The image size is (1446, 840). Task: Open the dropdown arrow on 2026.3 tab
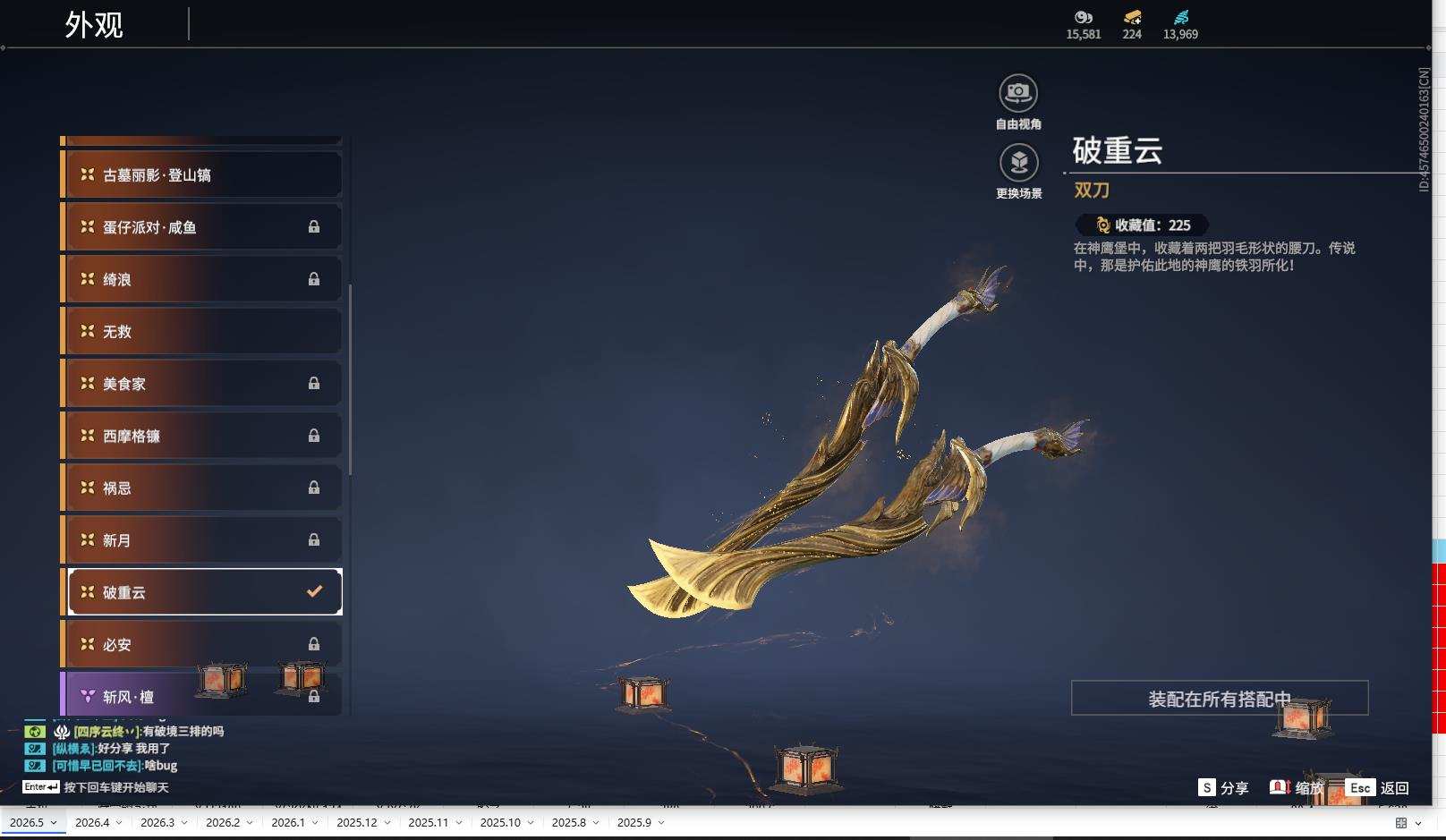[x=184, y=823]
